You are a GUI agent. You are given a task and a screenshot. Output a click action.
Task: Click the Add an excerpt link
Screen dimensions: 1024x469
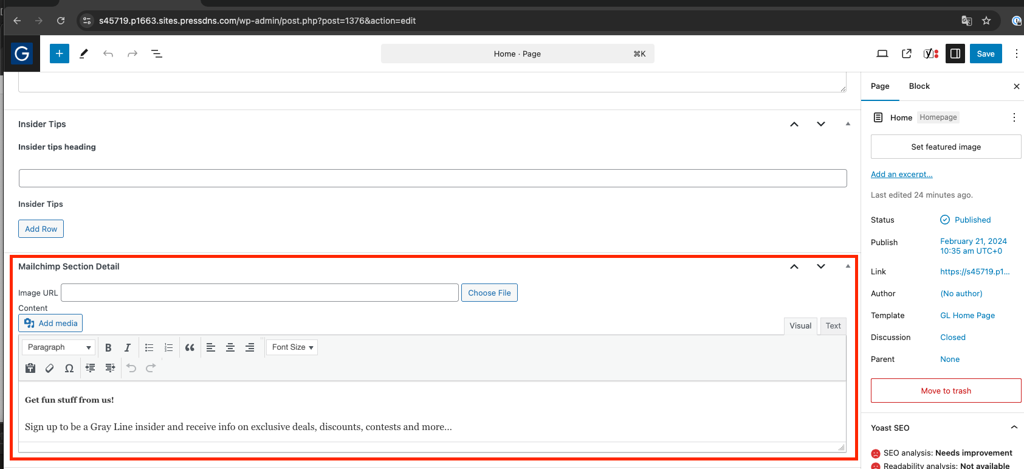tap(901, 174)
